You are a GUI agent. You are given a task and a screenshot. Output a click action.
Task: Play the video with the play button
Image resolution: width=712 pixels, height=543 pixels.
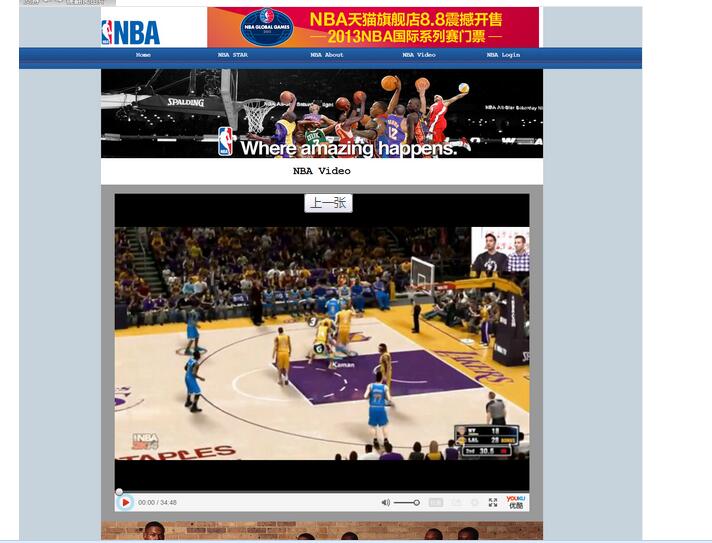pos(125,502)
